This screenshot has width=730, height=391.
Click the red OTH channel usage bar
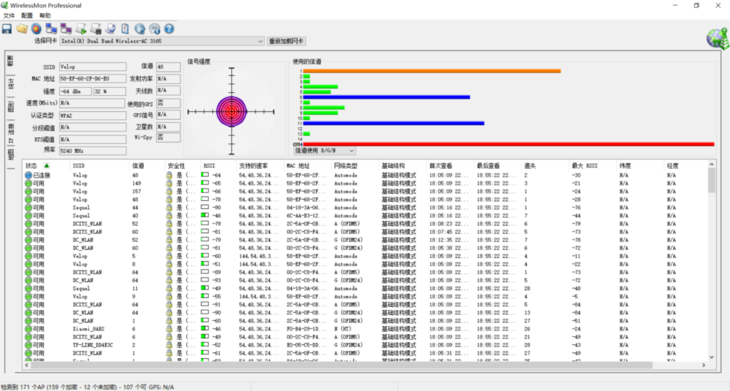(508, 144)
